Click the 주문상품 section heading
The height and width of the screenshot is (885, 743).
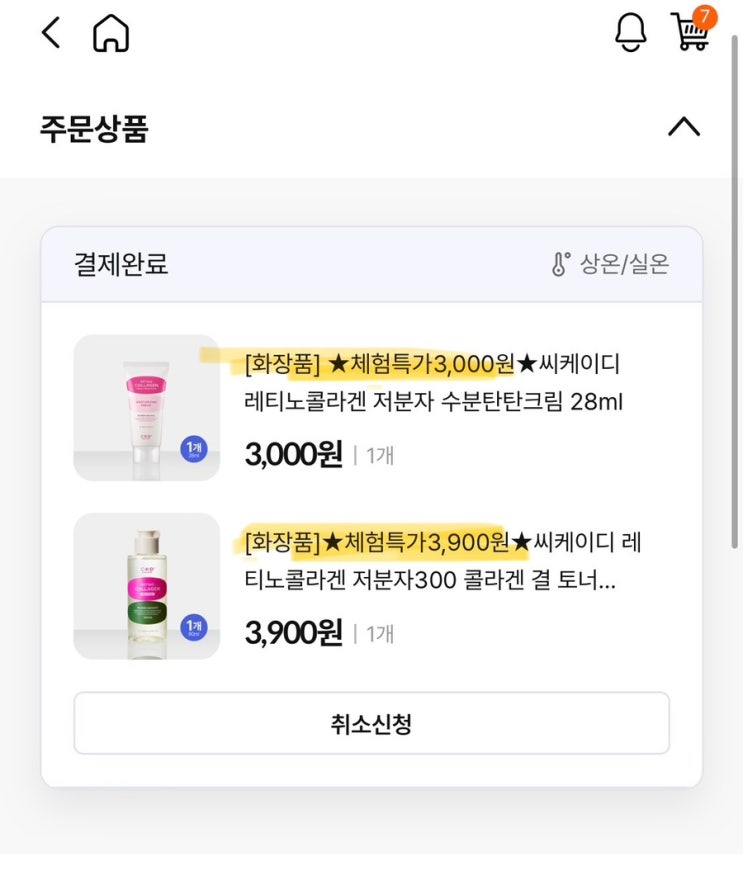click(94, 129)
